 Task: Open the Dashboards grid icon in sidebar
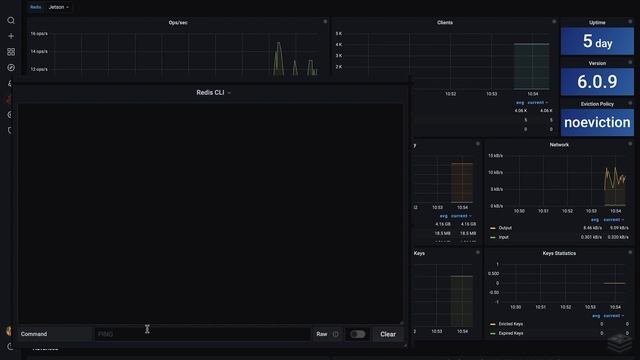(11, 52)
